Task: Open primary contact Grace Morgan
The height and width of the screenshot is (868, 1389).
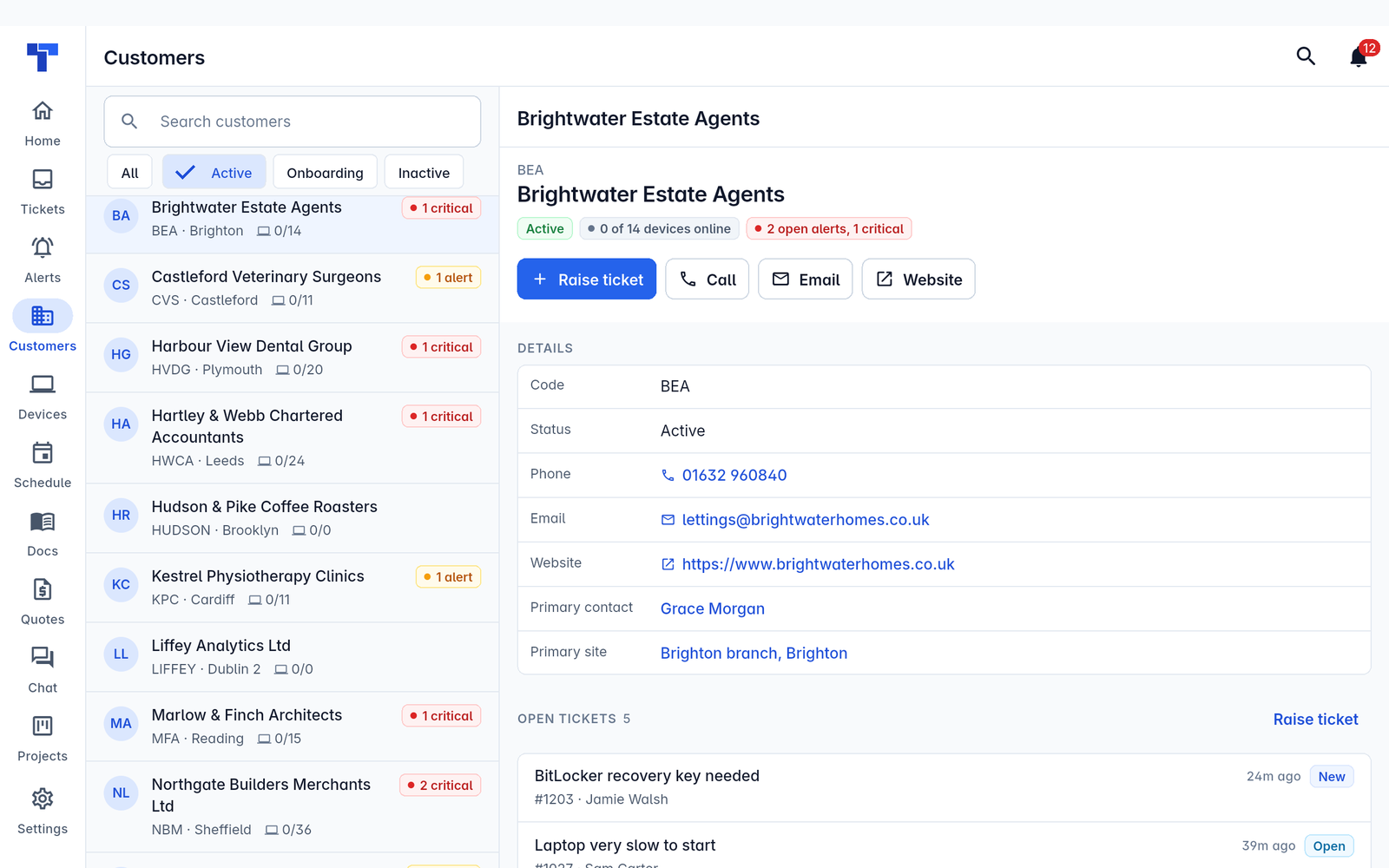Action: [713, 609]
